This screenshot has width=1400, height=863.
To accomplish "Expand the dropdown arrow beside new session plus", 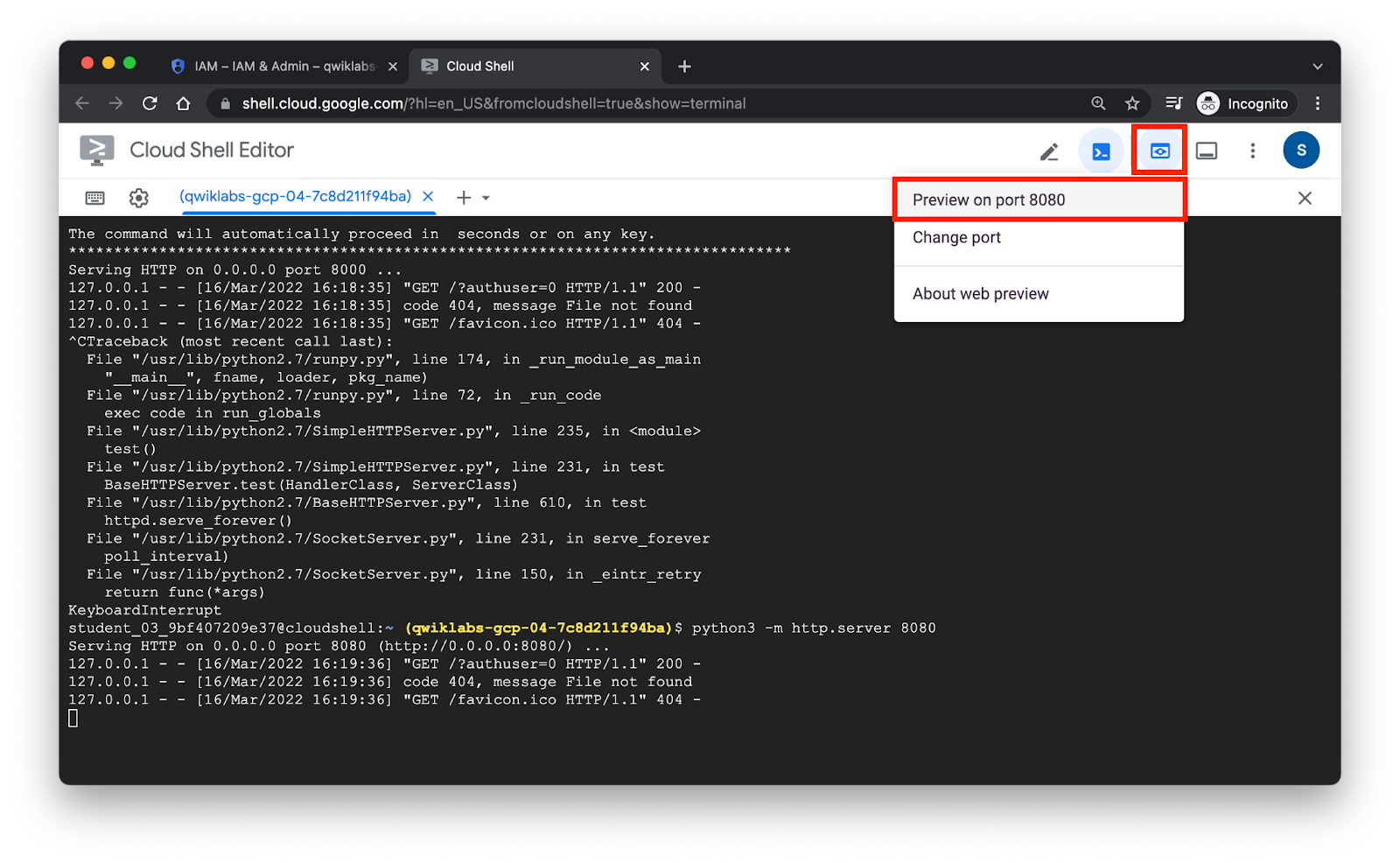I will coord(486,198).
